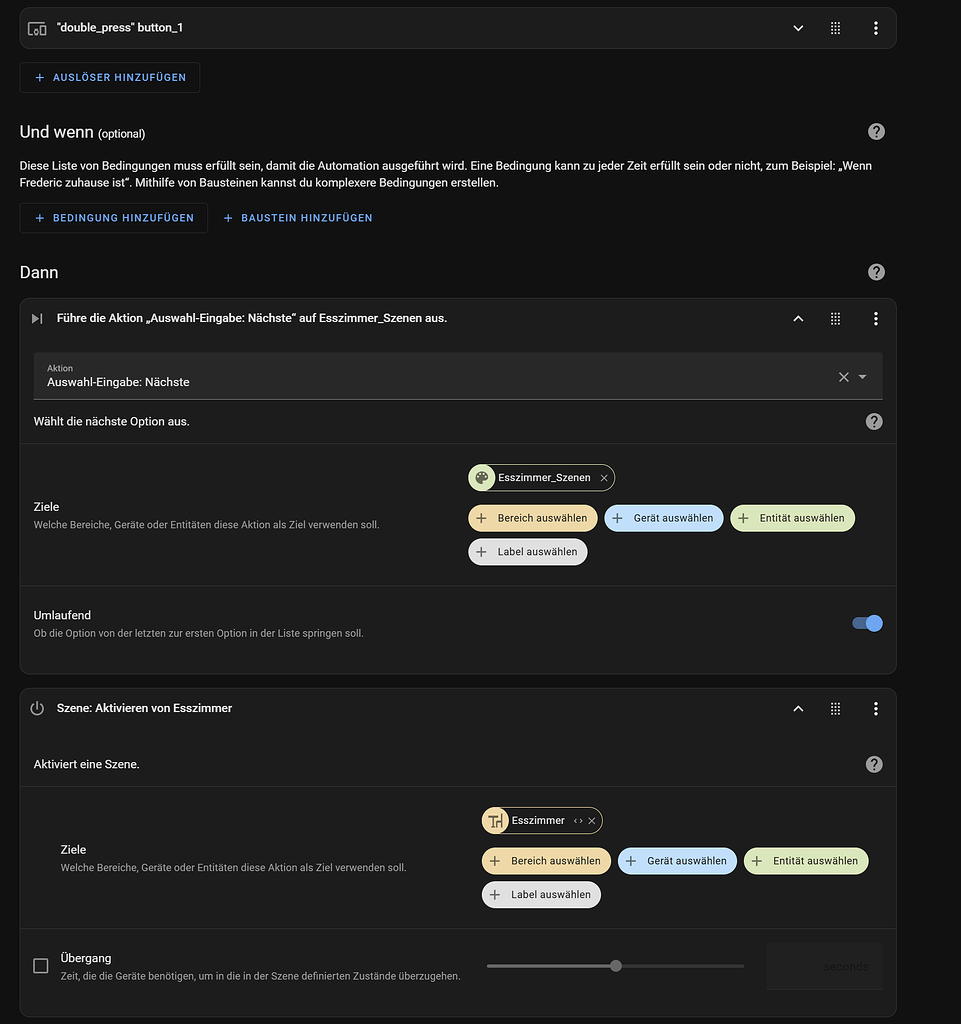Collapse the scene action card

click(798, 708)
